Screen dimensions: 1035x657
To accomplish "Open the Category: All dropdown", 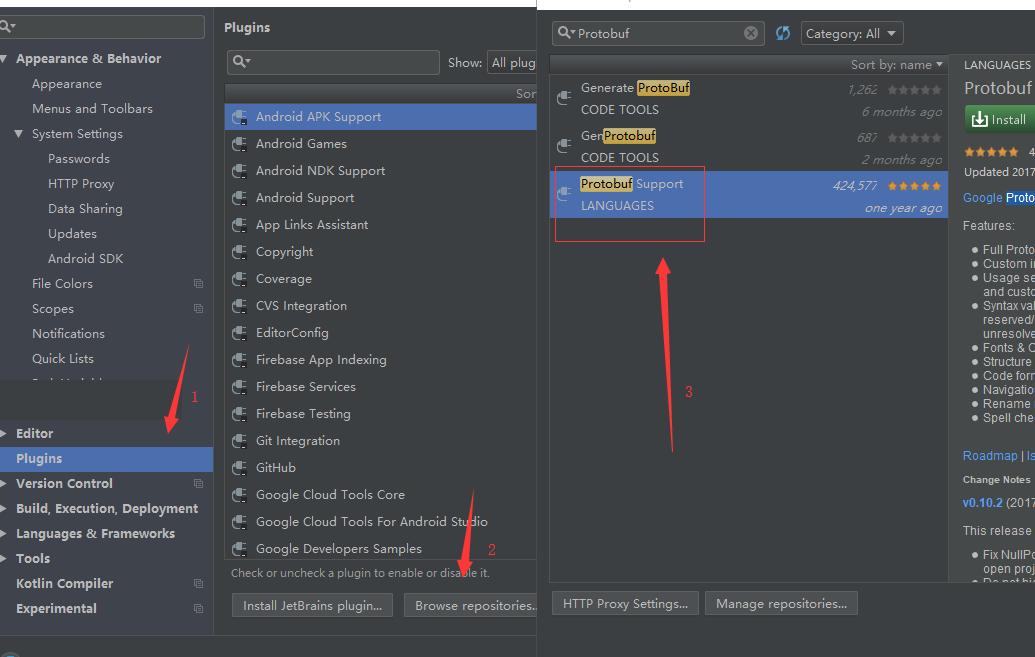I will (851, 34).
